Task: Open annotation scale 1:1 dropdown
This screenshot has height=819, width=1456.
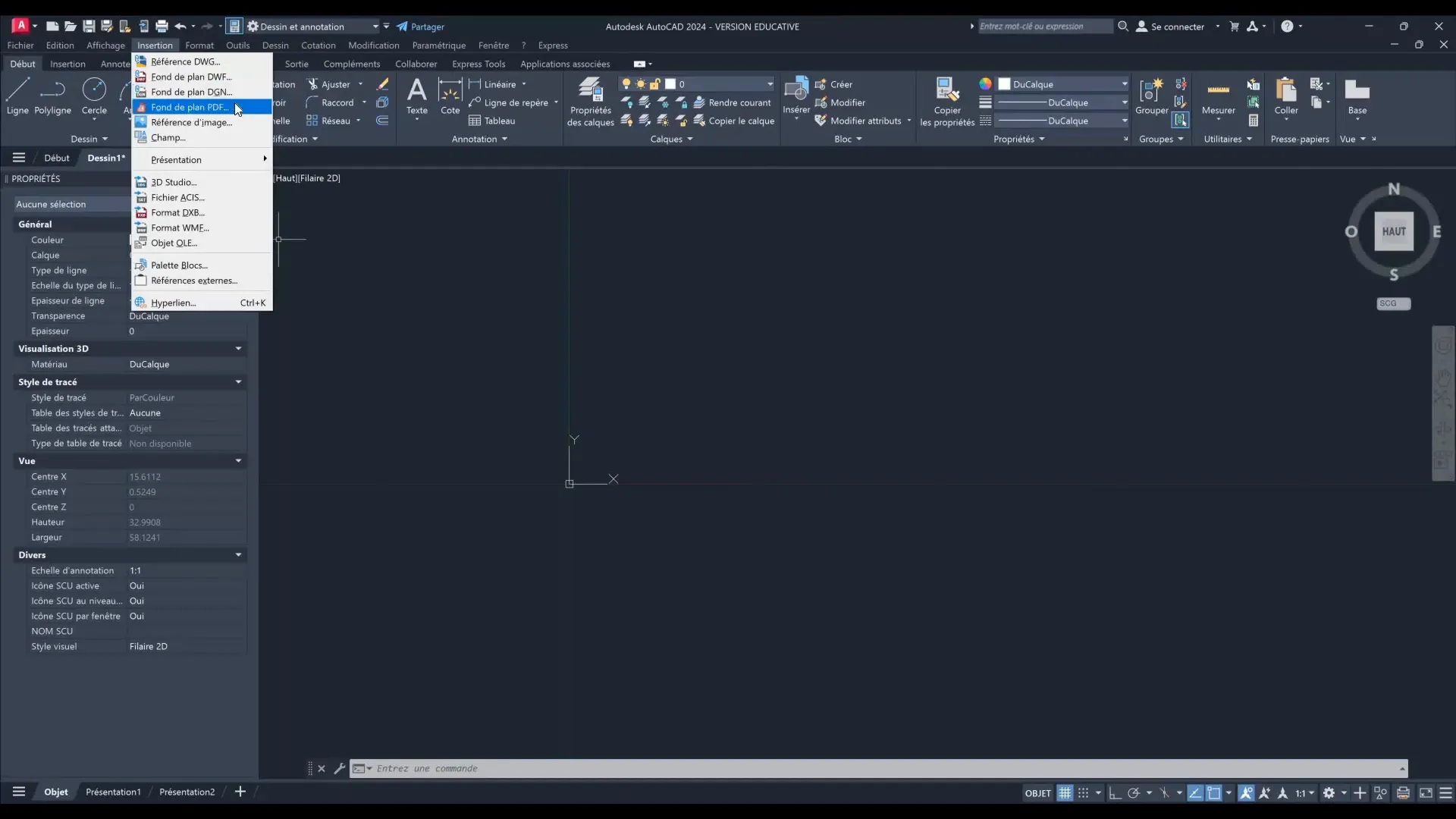Action: pyautogui.click(x=1304, y=793)
